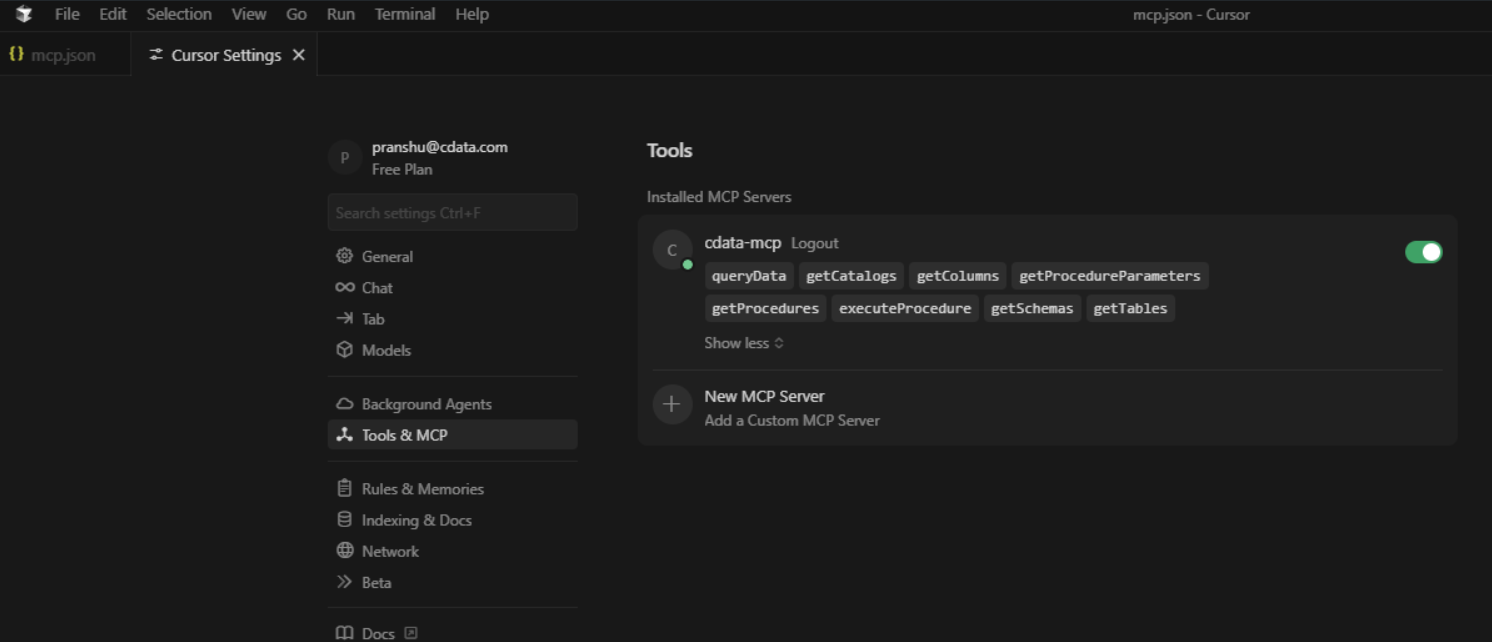Click the Tab arrow icon in sidebar
1492x642 pixels.
coord(344,318)
